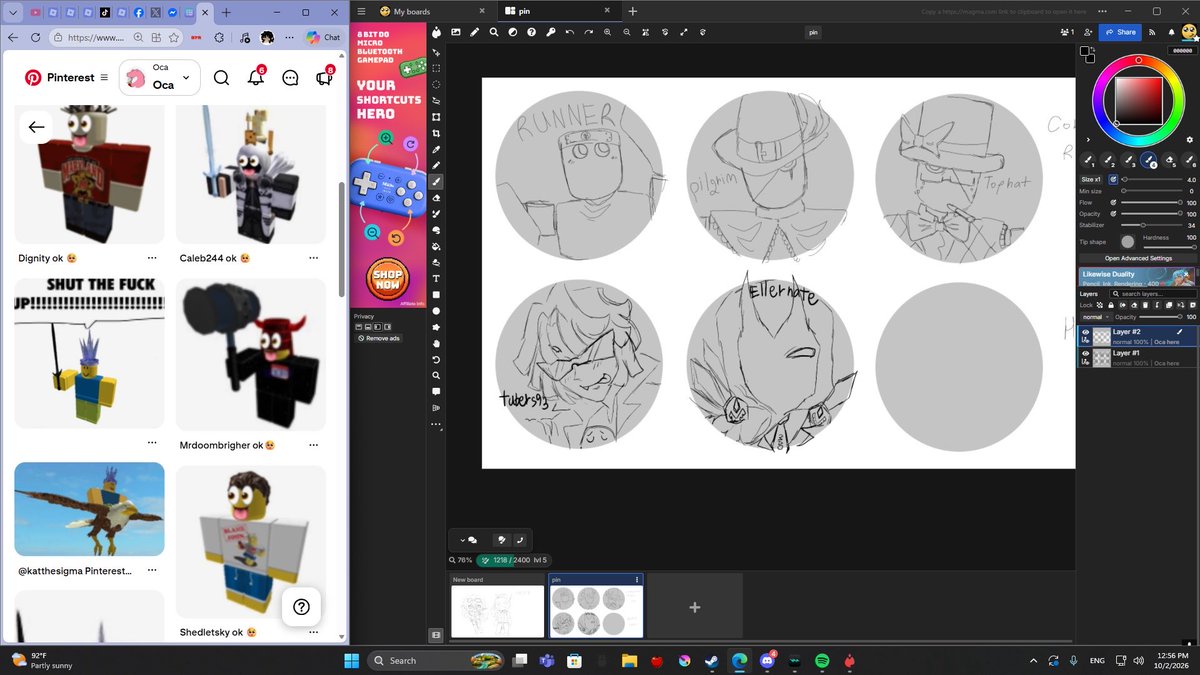This screenshot has height=675, width=1200.
Task: Select the brush tool in Magma's left toolbar
Action: coord(437,181)
